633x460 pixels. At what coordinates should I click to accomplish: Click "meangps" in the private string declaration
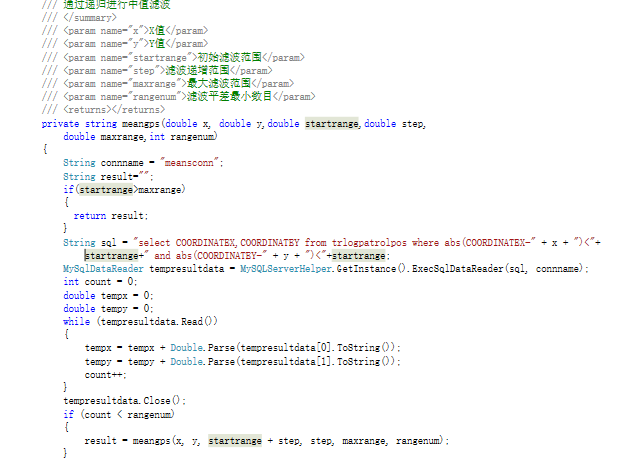[141, 124]
